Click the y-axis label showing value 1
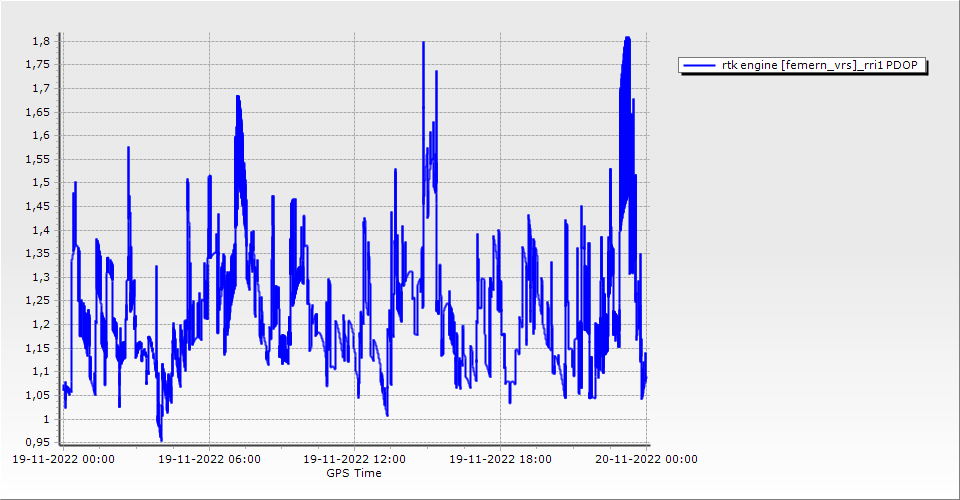The image size is (960, 500). [46, 418]
